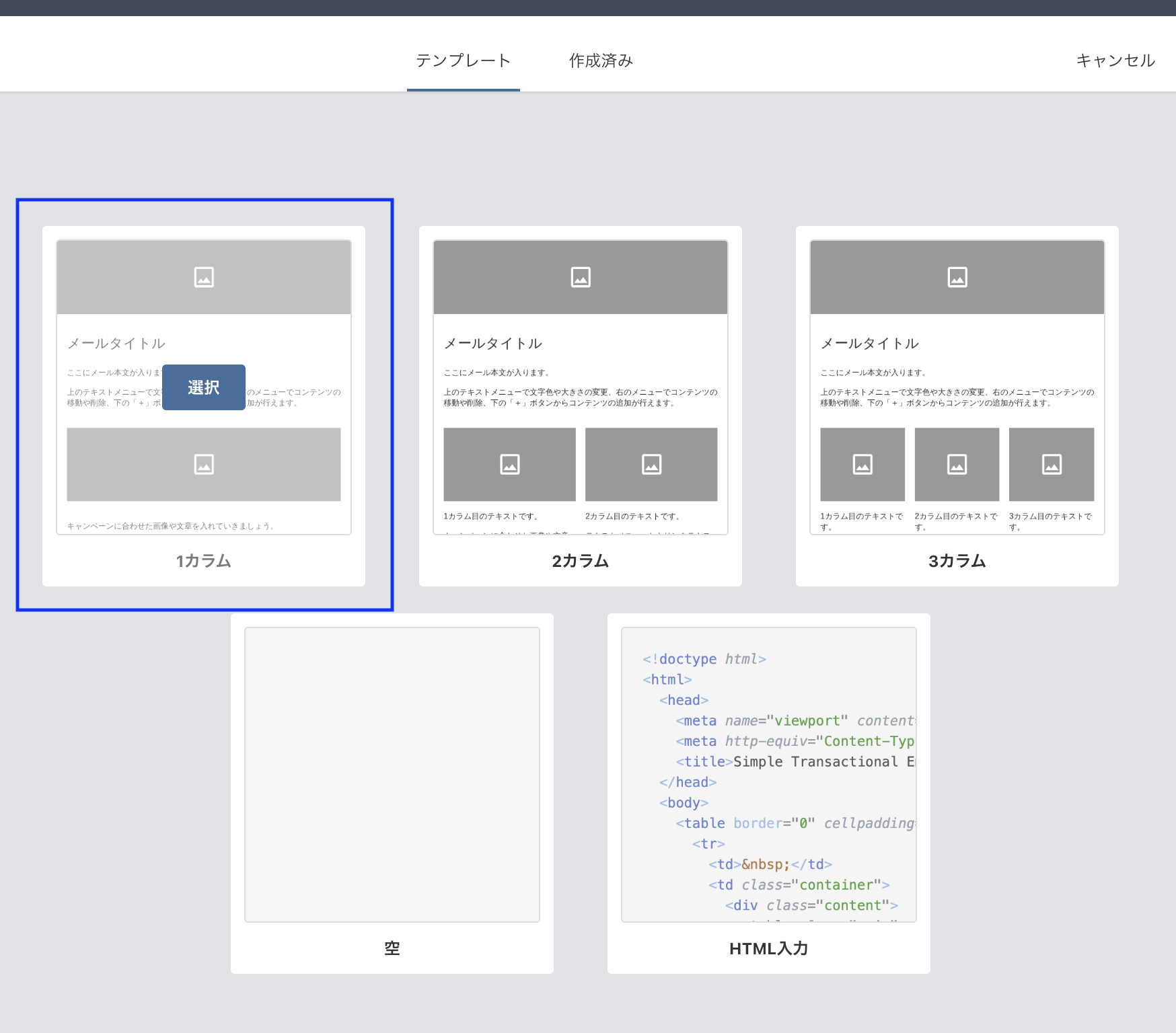Select the 空 blank template preview
This screenshot has width=1176, height=1033.
click(392, 774)
